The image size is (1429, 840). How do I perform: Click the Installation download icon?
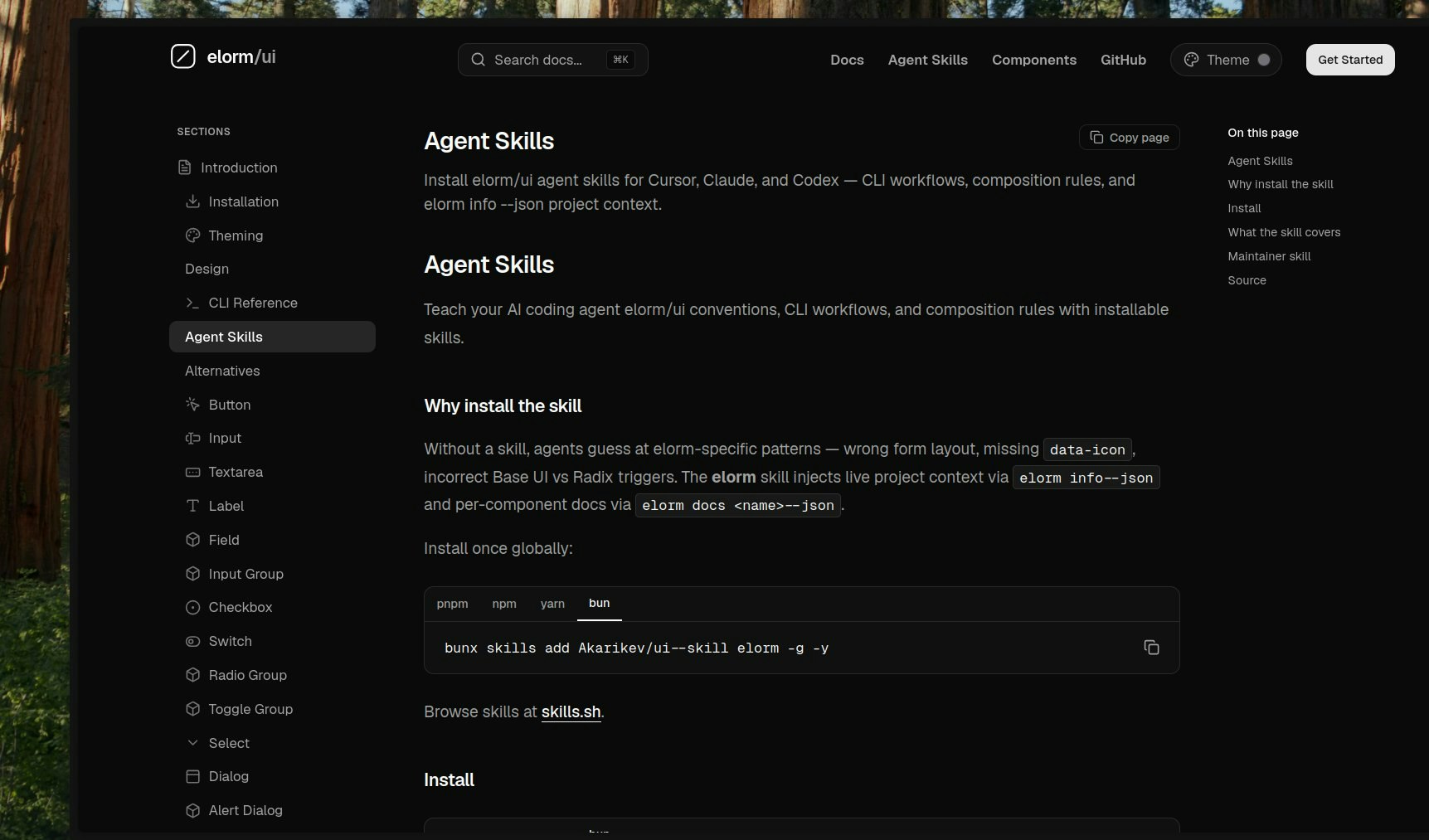pos(192,202)
